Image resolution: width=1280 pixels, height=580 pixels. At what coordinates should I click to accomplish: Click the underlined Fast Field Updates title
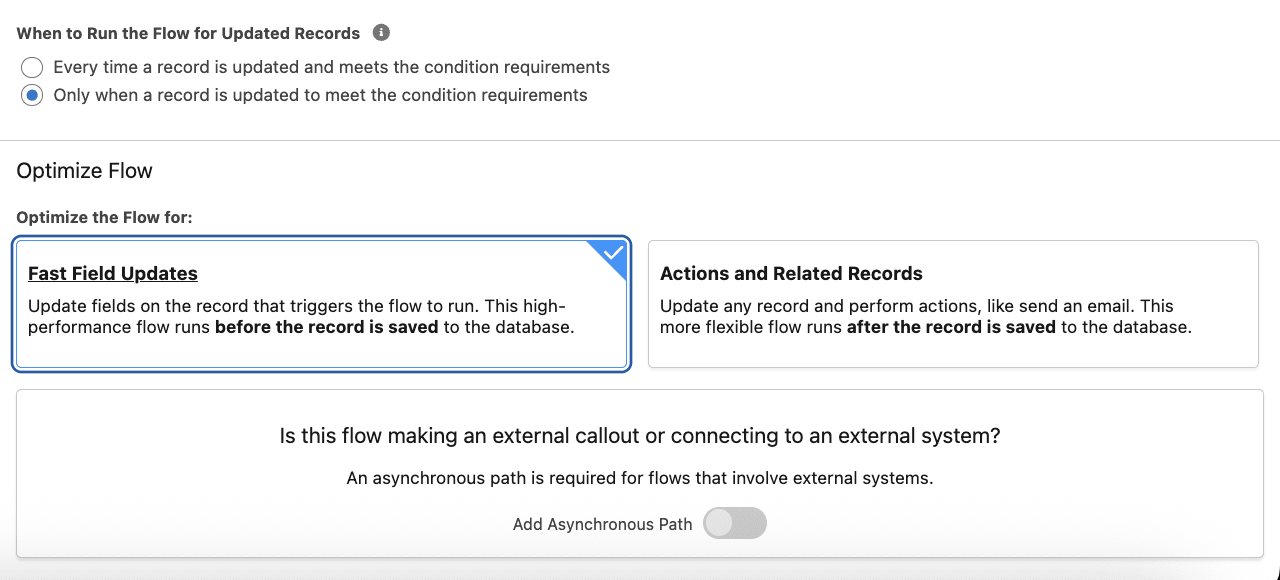(x=113, y=274)
